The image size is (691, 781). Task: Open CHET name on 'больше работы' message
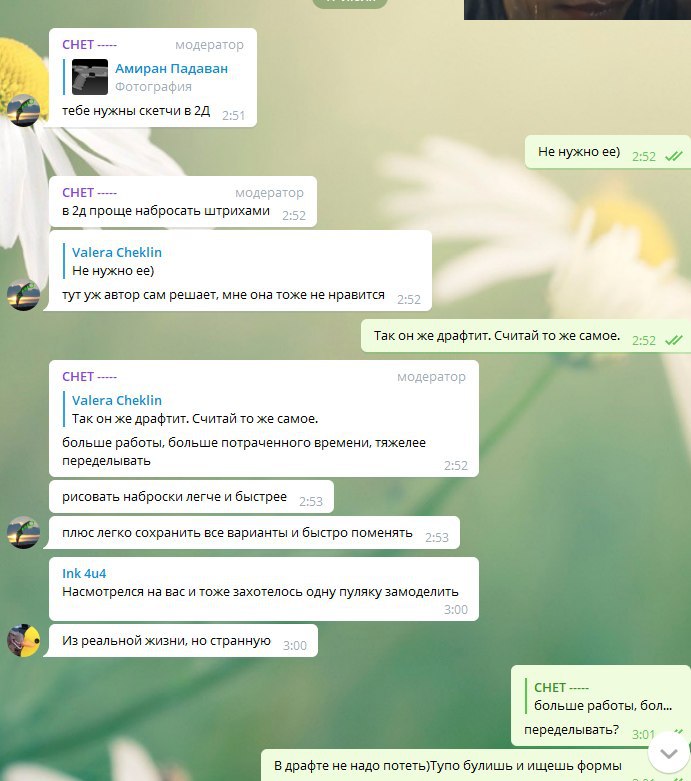click(x=89, y=377)
